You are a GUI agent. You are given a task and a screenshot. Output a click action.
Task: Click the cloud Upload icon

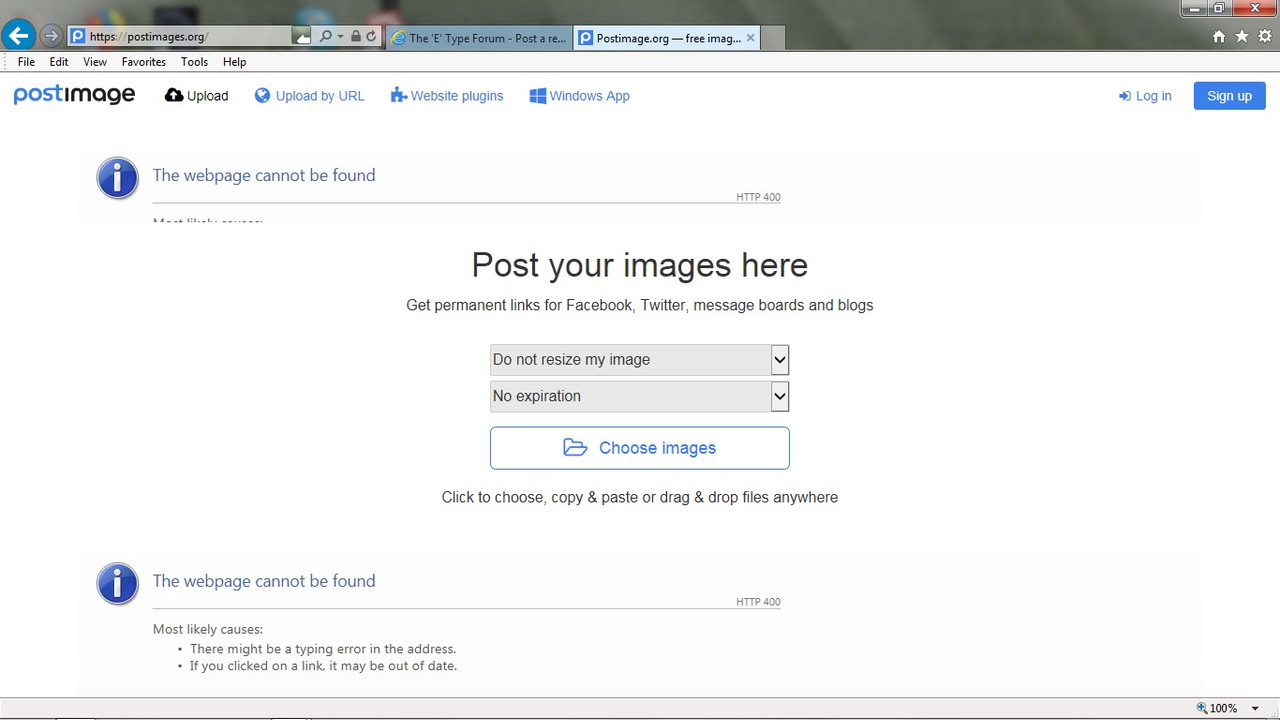tap(174, 95)
